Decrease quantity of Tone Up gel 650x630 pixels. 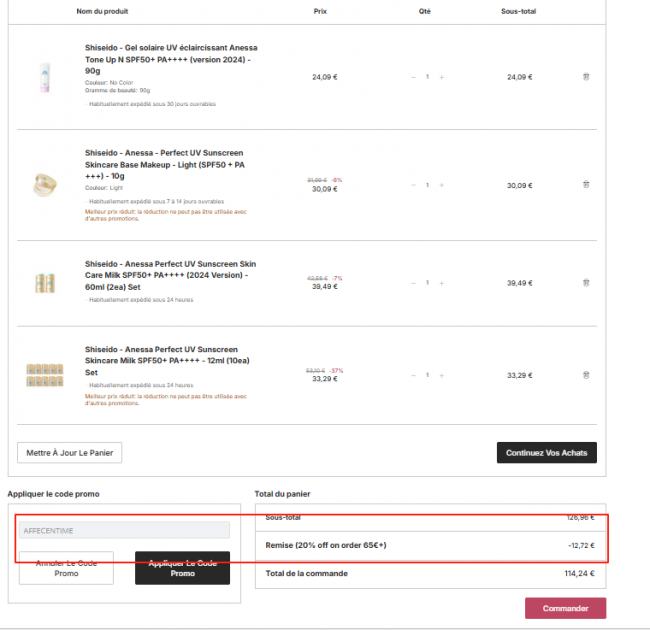413,76
